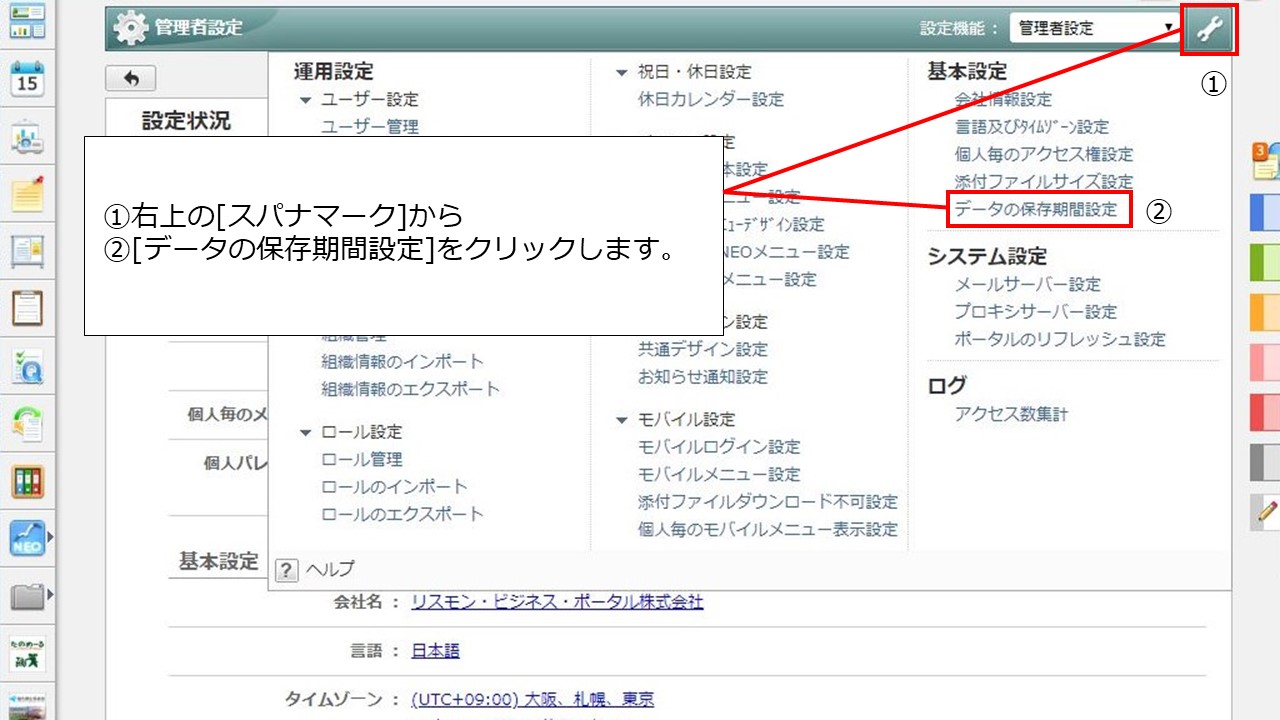Image resolution: width=1280 pixels, height=720 pixels.
Task: Open メールサーバー設定
Action: 1027,284
